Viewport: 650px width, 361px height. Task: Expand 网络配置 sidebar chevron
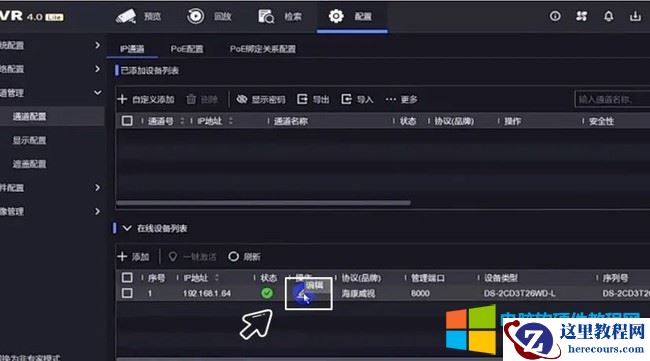97,68
